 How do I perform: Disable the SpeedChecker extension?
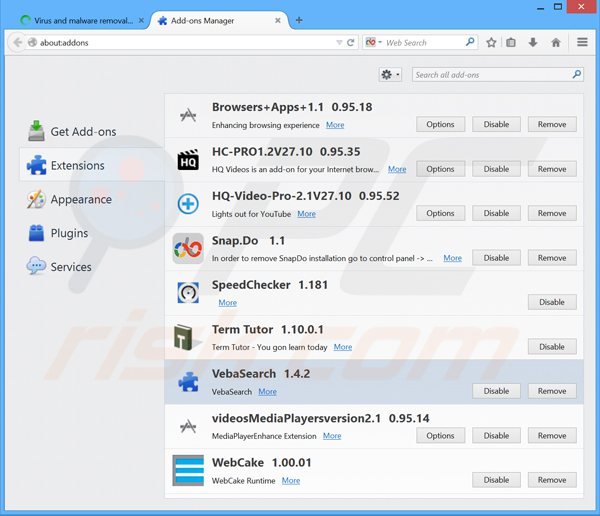pyautogui.click(x=552, y=302)
